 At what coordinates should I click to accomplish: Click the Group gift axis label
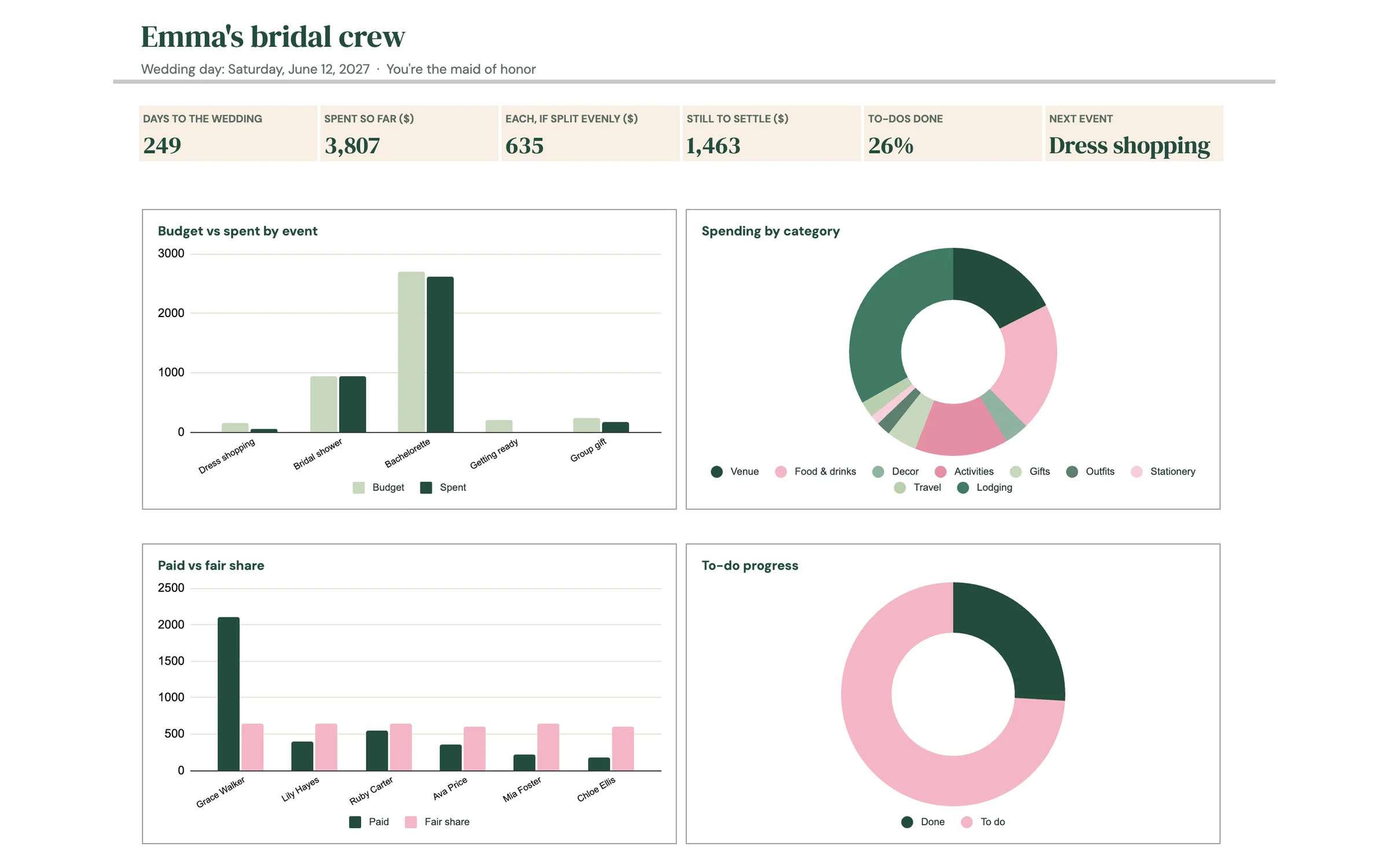pos(589,451)
